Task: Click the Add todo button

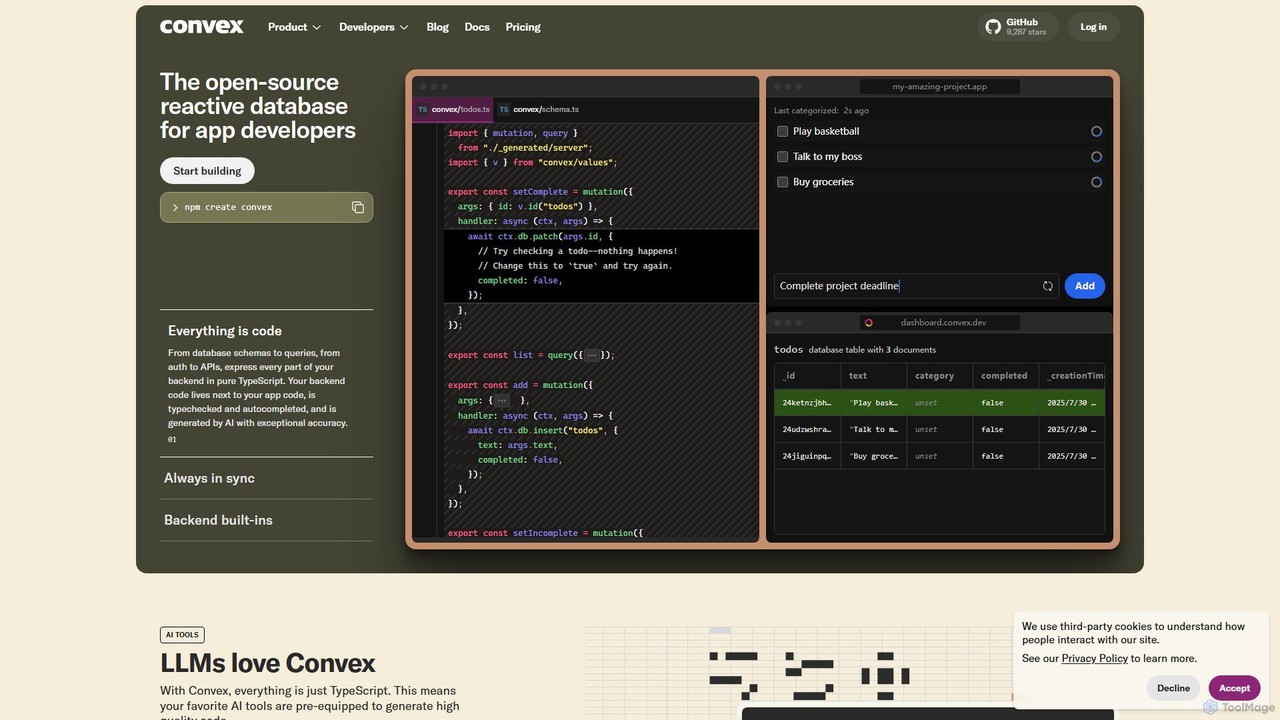Action: click(x=1085, y=286)
